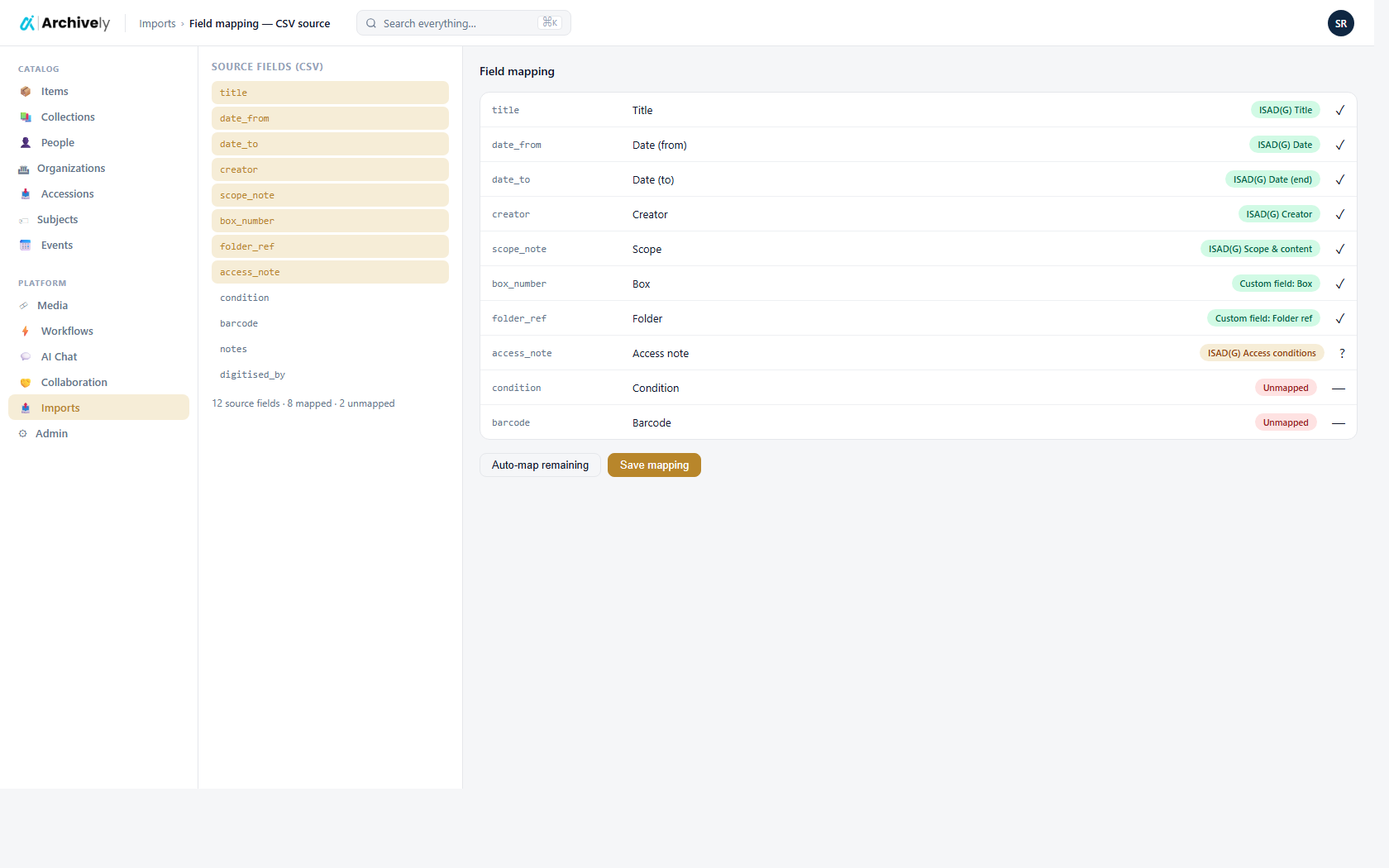Select the notes source field

(330, 349)
